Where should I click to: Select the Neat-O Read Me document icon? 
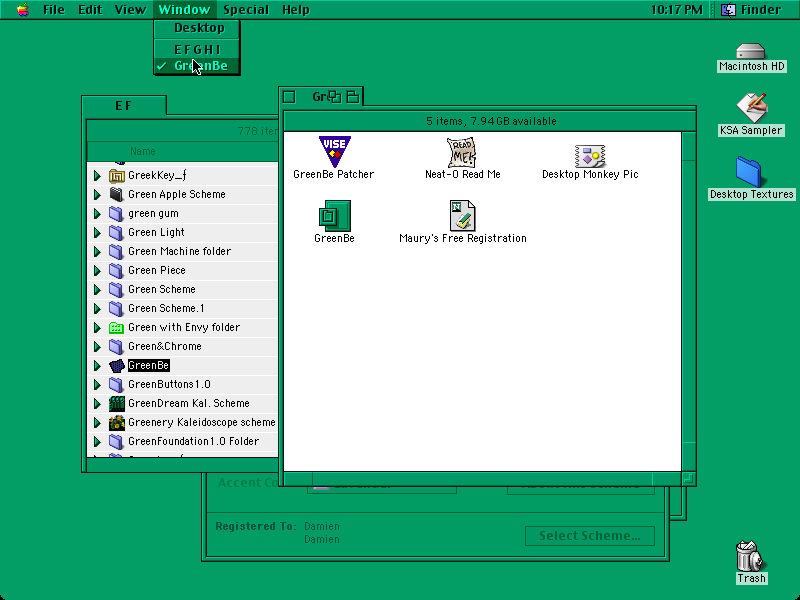tap(462, 152)
